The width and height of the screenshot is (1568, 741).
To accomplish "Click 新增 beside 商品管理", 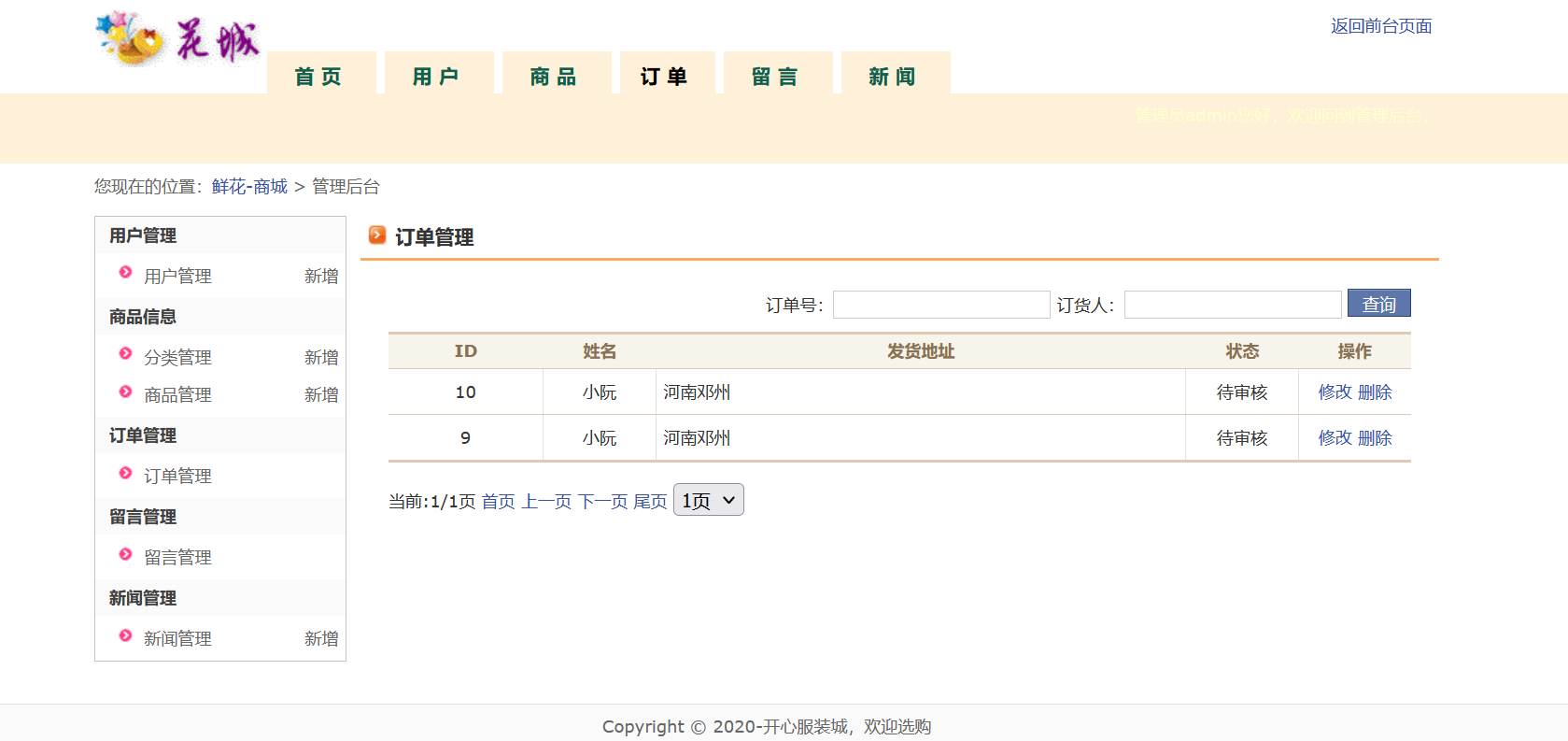I will tap(321, 394).
